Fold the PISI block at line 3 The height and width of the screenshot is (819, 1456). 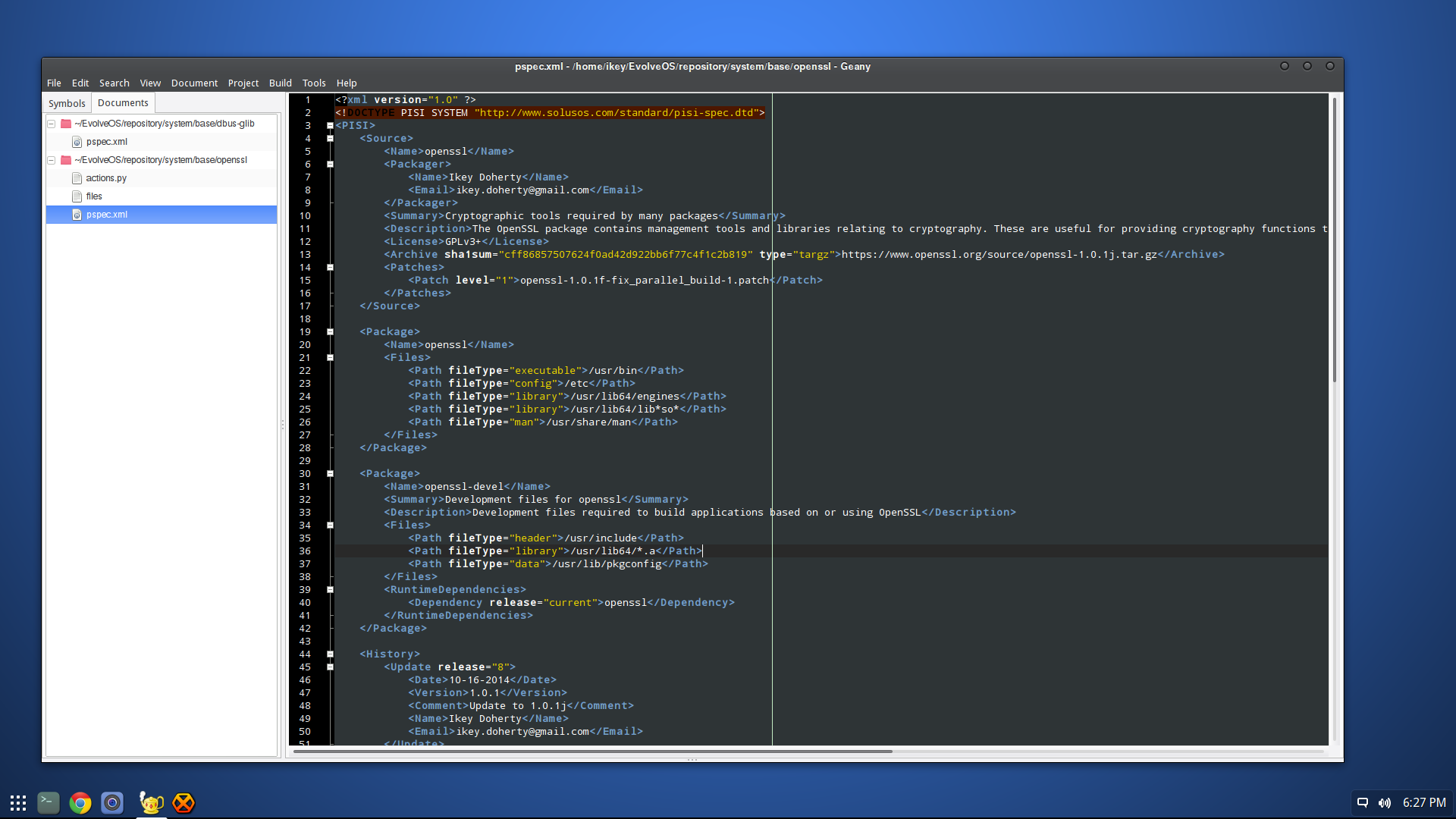(330, 126)
